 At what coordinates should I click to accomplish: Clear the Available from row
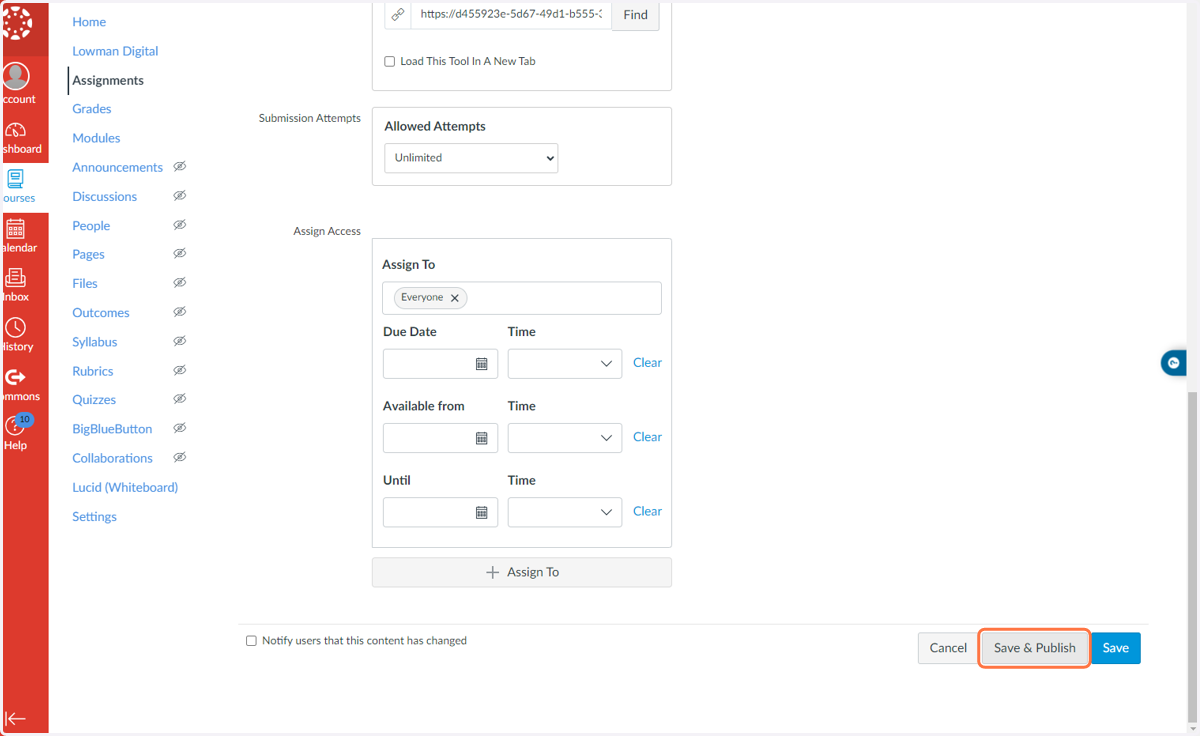click(647, 437)
